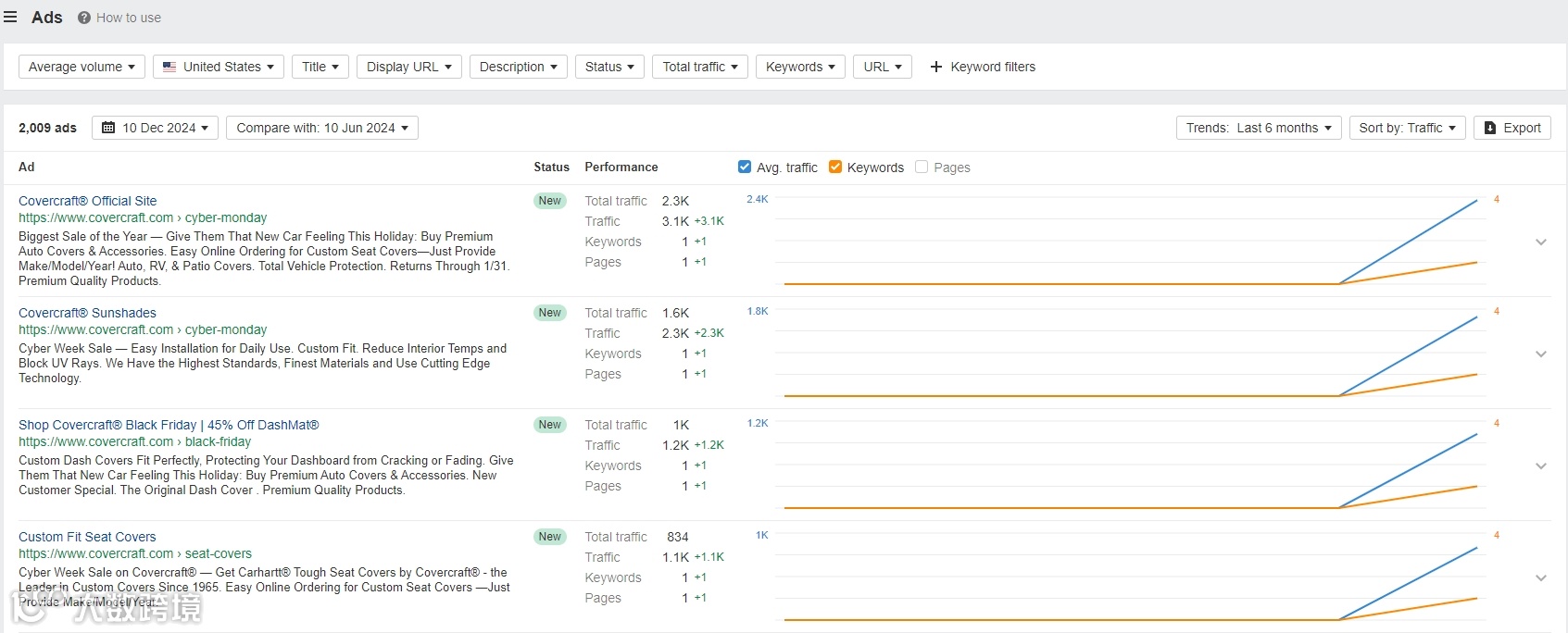This screenshot has width=1568, height=633.
Task: Open the Covercraft® Official Site ad title
Action: 88,201
